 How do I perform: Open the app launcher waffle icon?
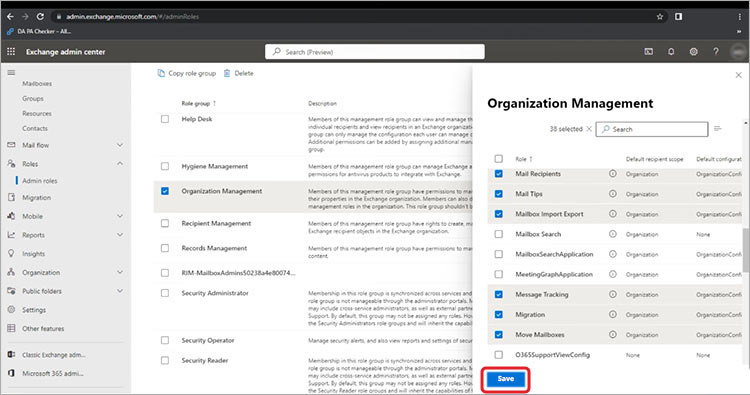11,52
